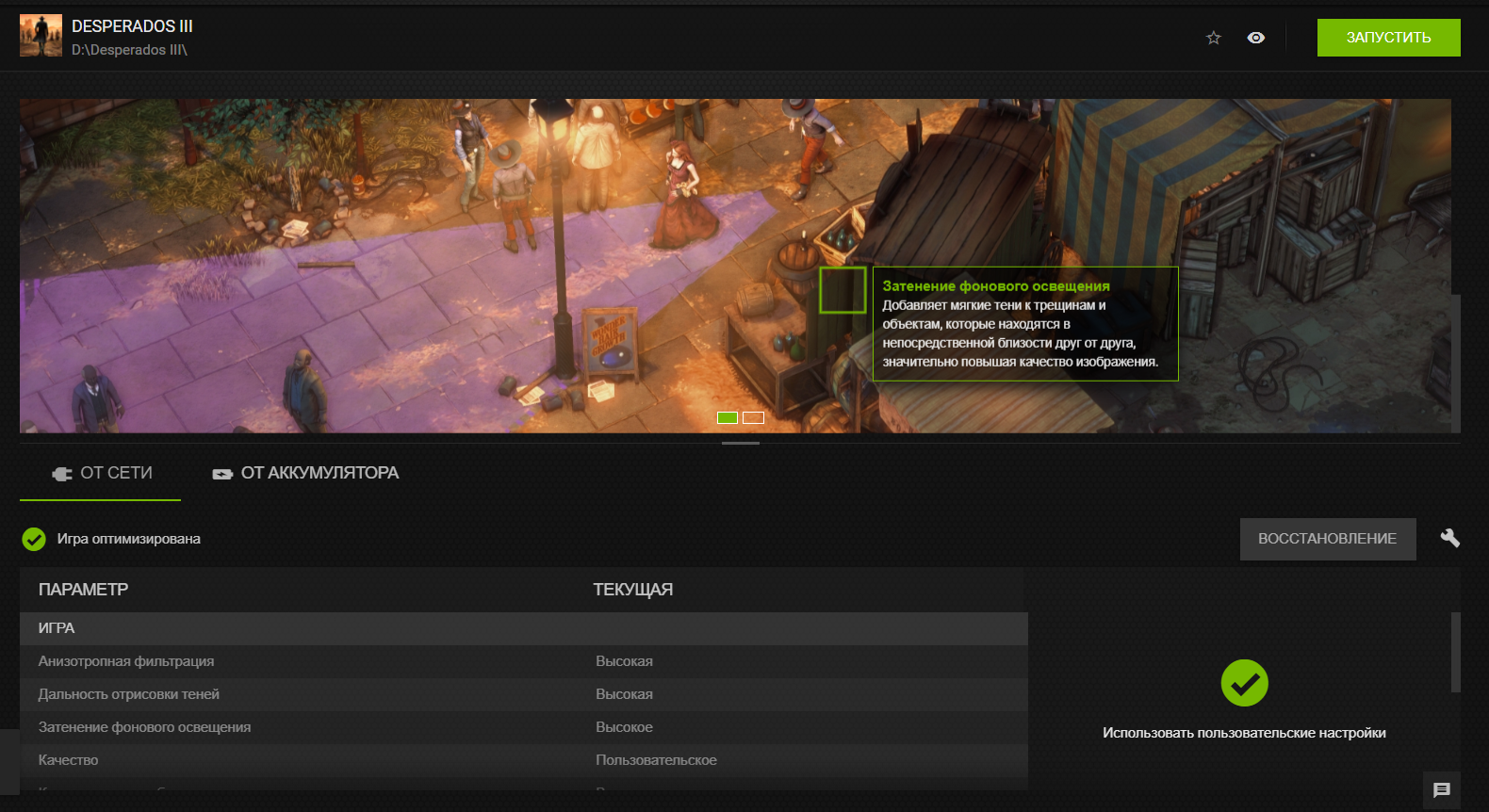Click the ПАРАМЕТР column header

coord(83,590)
